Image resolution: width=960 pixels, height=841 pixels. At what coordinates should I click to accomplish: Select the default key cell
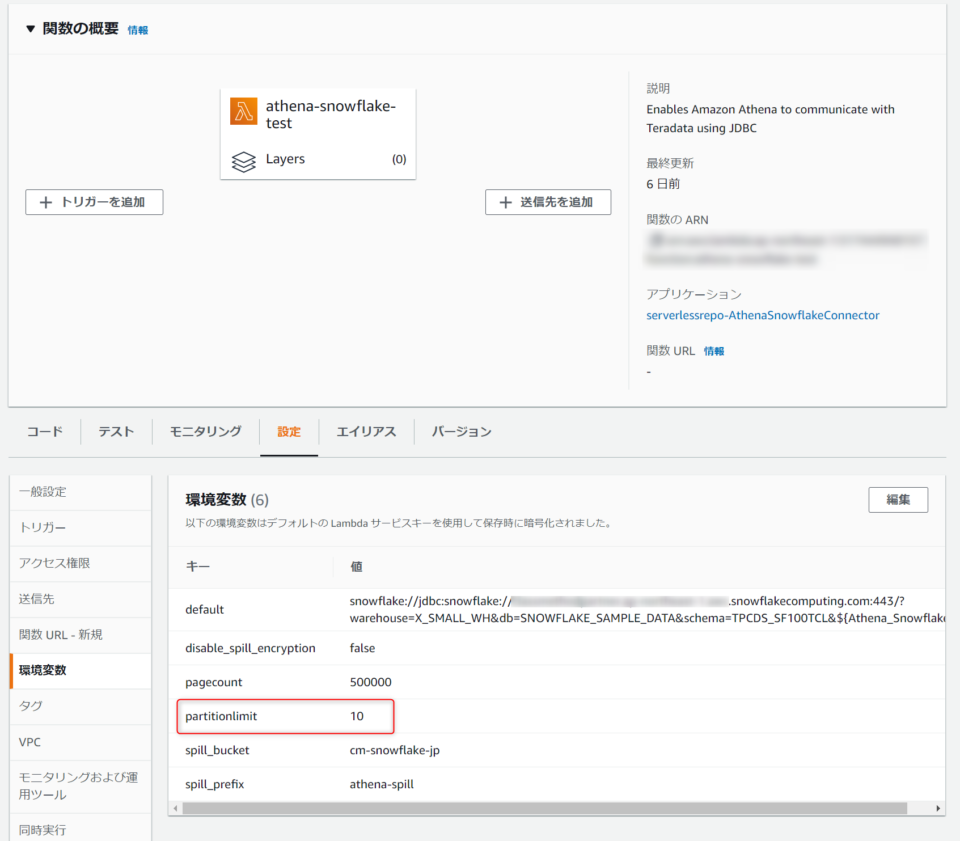204,610
